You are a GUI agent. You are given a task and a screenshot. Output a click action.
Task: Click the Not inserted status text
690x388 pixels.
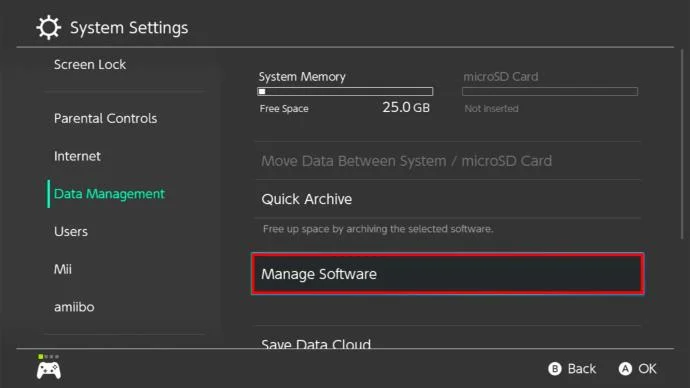pyautogui.click(x=491, y=108)
